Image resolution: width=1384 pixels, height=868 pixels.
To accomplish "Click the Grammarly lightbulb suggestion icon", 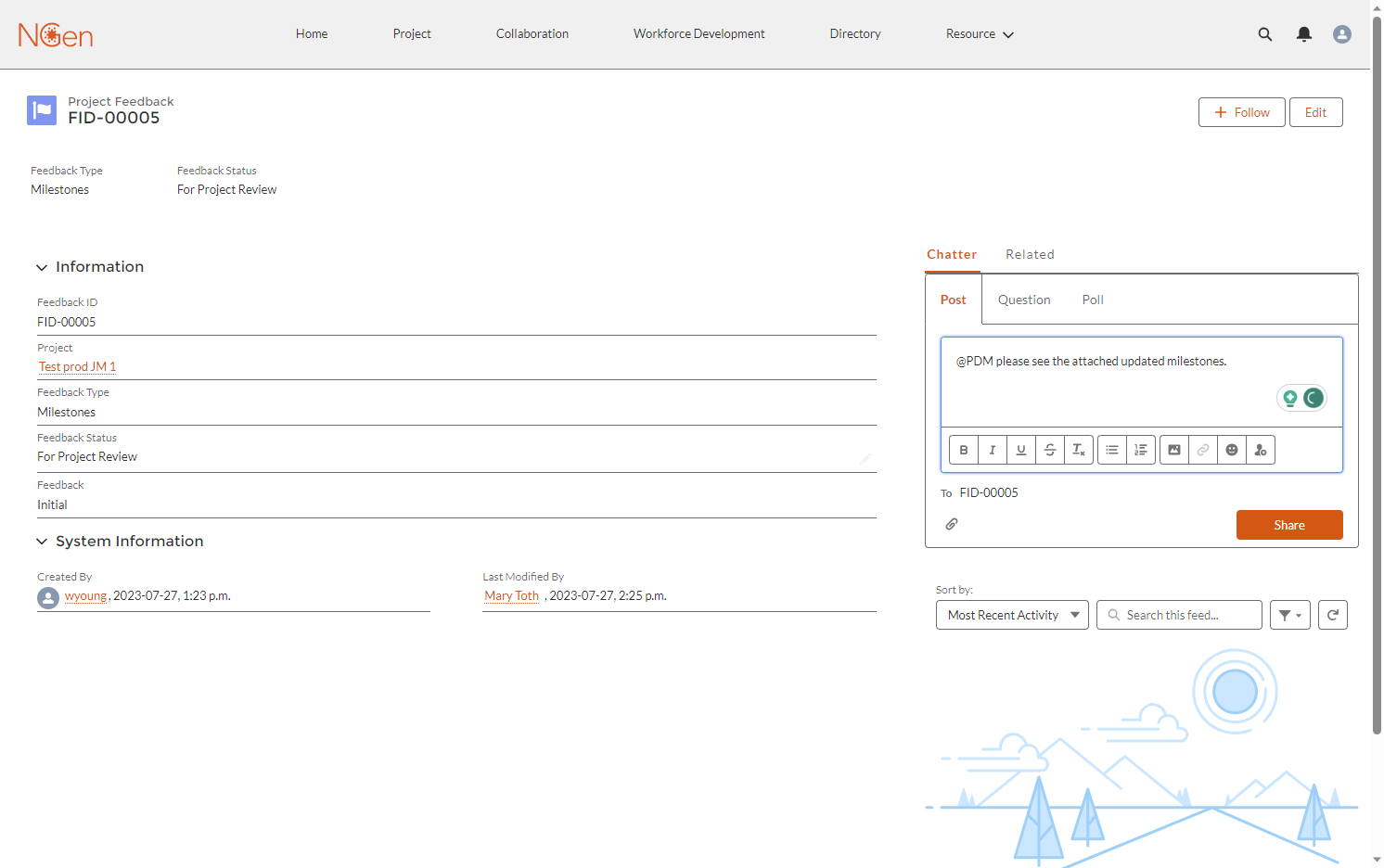I will pyautogui.click(x=1290, y=398).
